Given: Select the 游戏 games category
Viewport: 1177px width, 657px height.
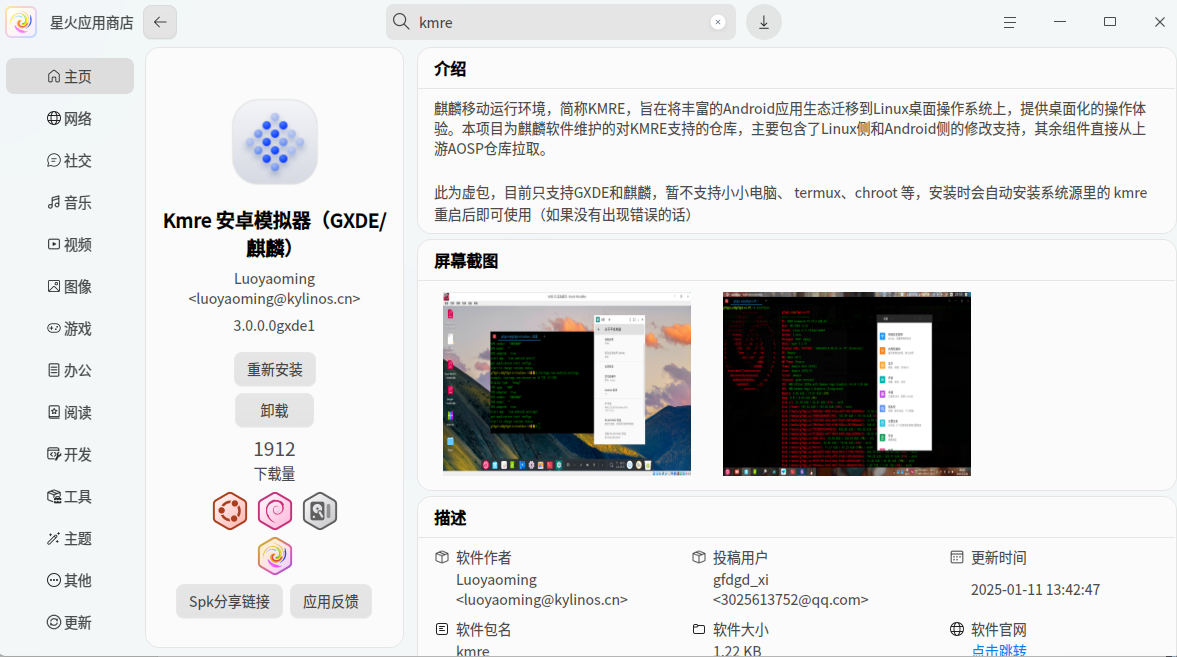Looking at the screenshot, I should pos(70,329).
